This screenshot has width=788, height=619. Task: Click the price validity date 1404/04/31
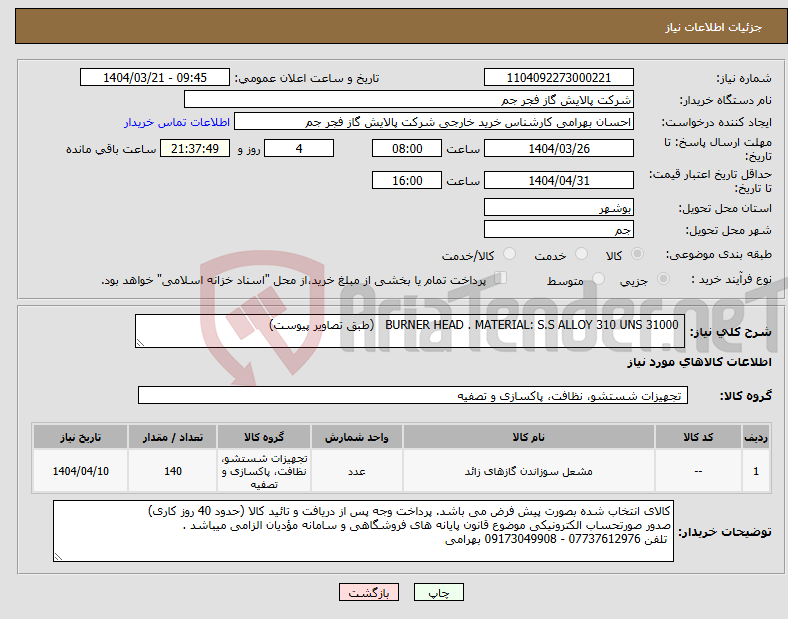coord(558,180)
